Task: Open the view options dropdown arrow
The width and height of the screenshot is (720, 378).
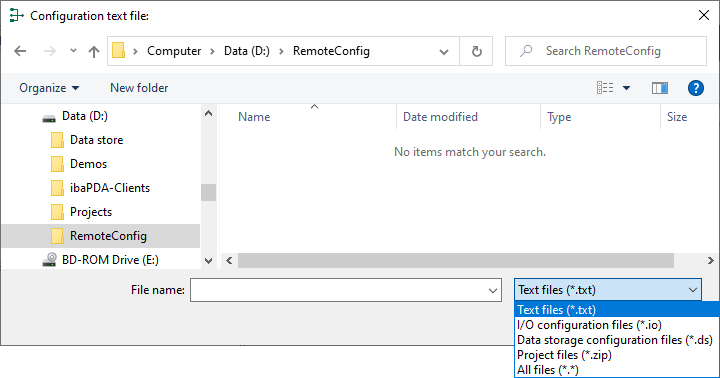Action: coord(626,88)
